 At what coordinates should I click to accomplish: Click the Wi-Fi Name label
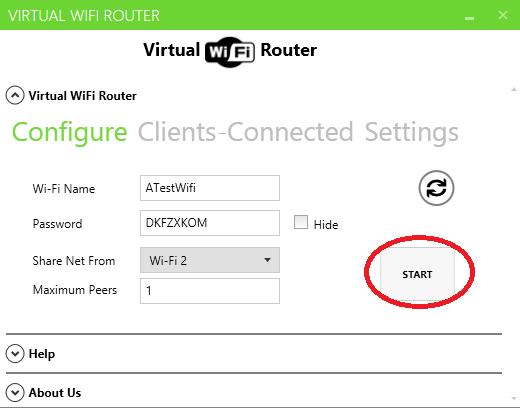coord(64,189)
